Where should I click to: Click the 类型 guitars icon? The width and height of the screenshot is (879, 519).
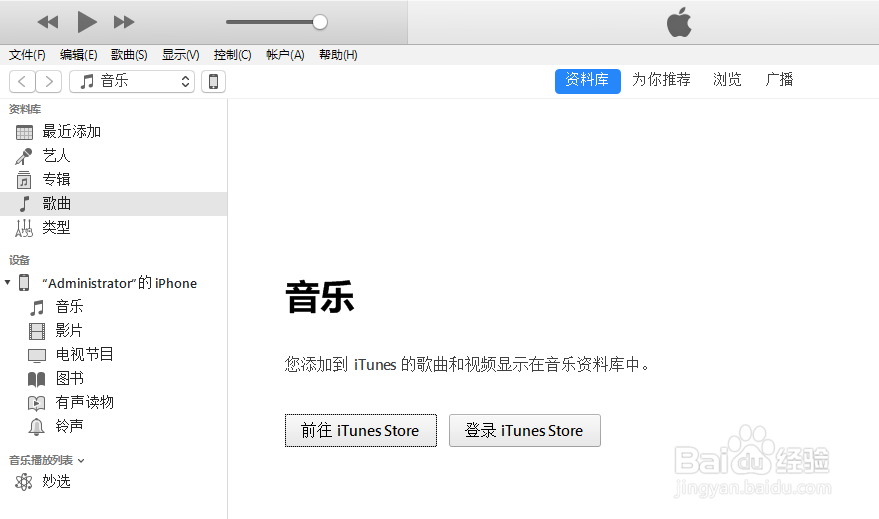point(24,228)
